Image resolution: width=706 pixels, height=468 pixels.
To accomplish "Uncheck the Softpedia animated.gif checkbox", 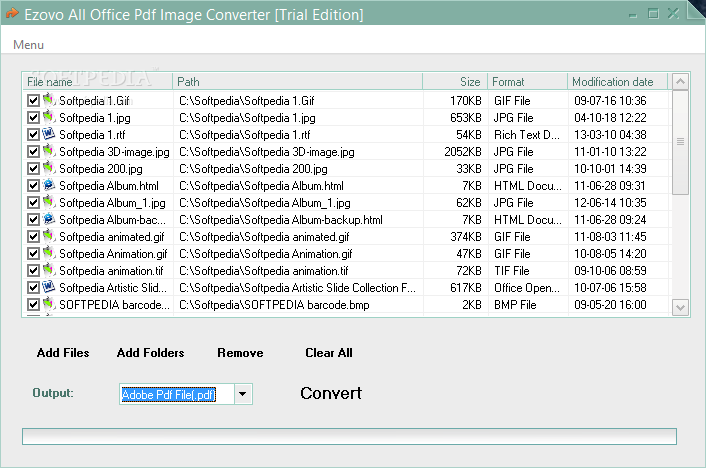I will point(33,236).
